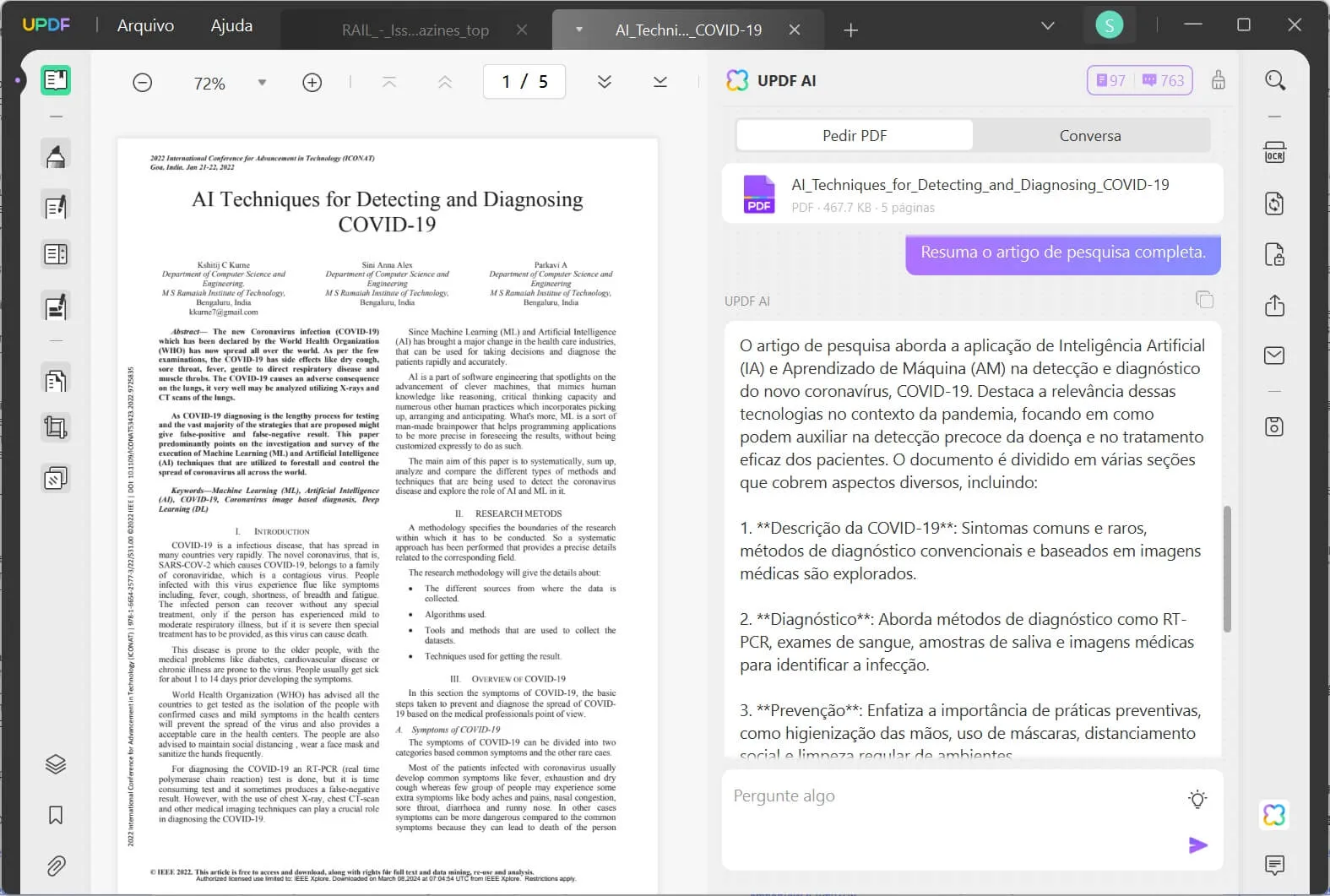This screenshot has width=1330, height=896.
Task: Expand the 72% zoom level dropdown
Action: coord(262,83)
